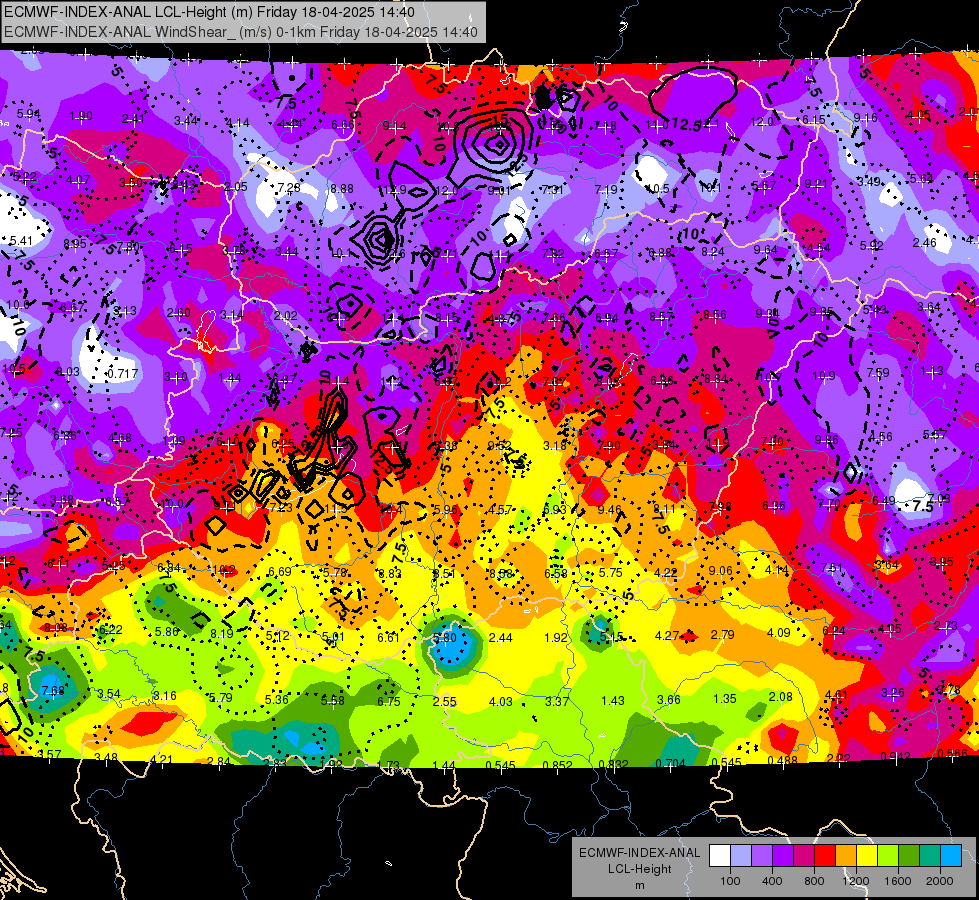Click the grid value 0.717
The width and height of the screenshot is (979, 900).
122,374
